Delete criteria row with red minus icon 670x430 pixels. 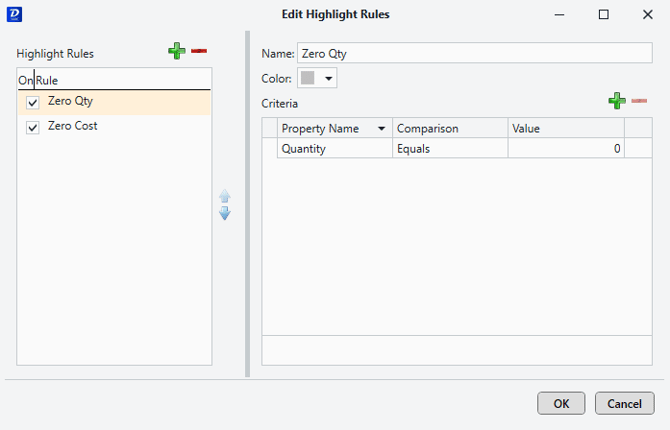coord(639,101)
